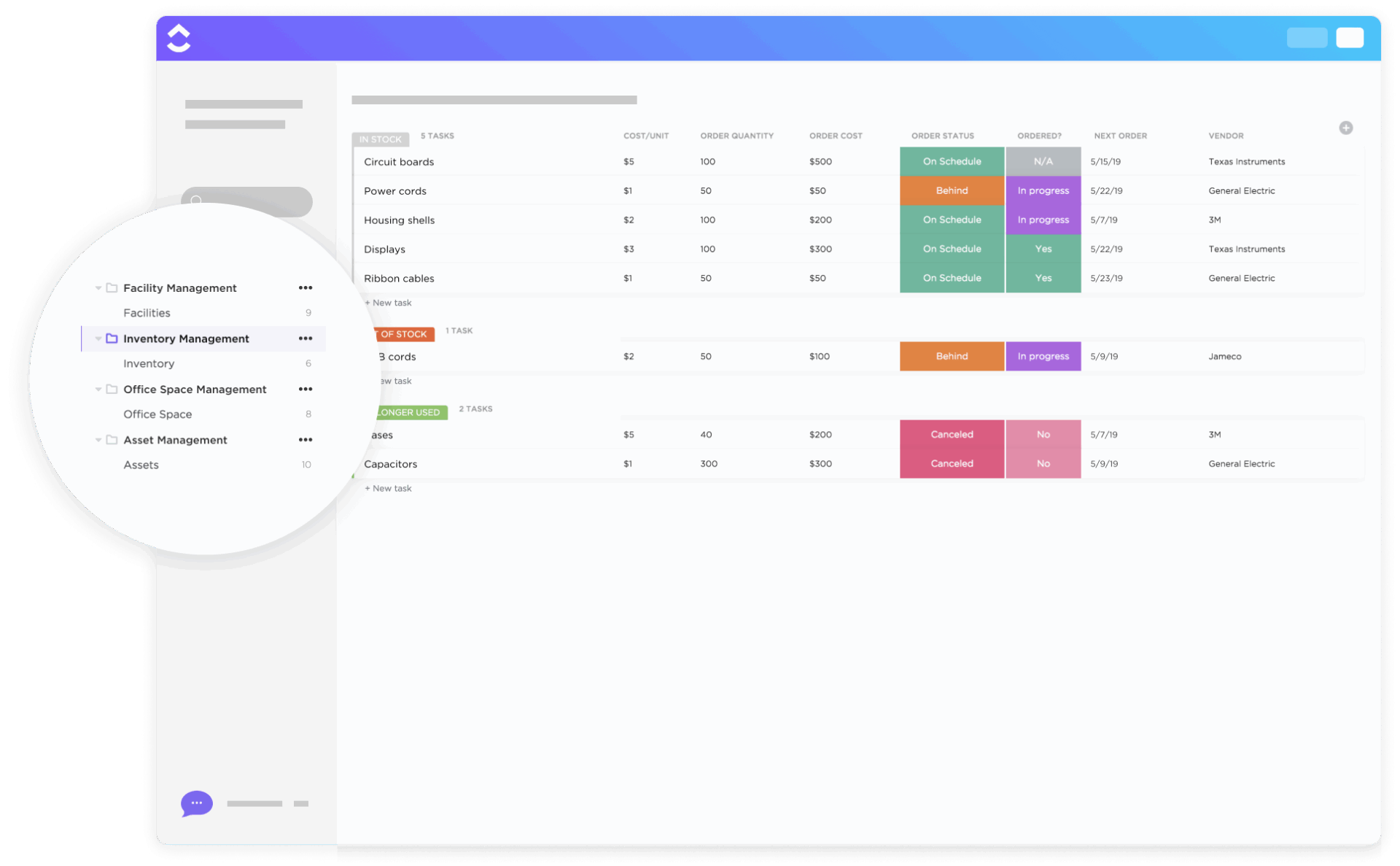
Task: Click the ClickUp logo
Action: click(x=178, y=38)
